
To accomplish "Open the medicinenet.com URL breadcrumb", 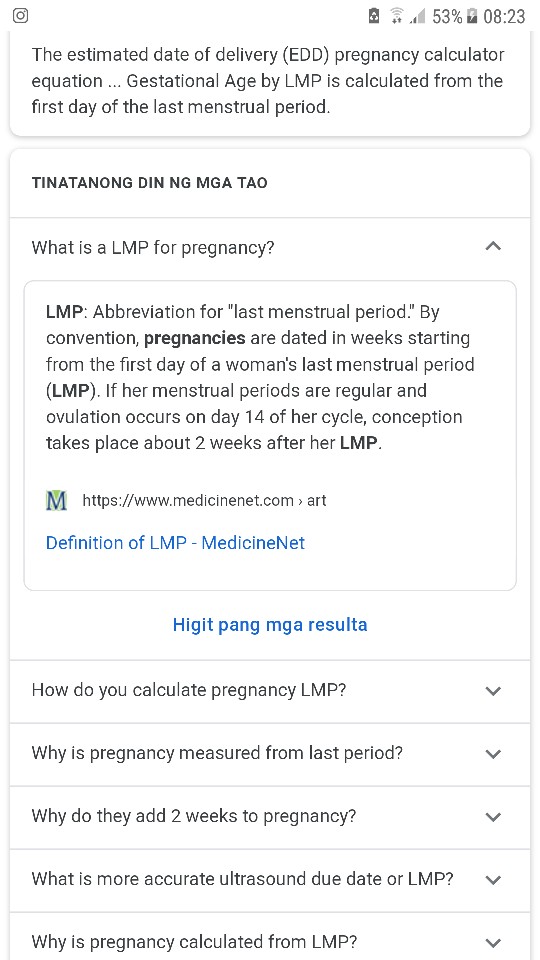I will pos(204,501).
